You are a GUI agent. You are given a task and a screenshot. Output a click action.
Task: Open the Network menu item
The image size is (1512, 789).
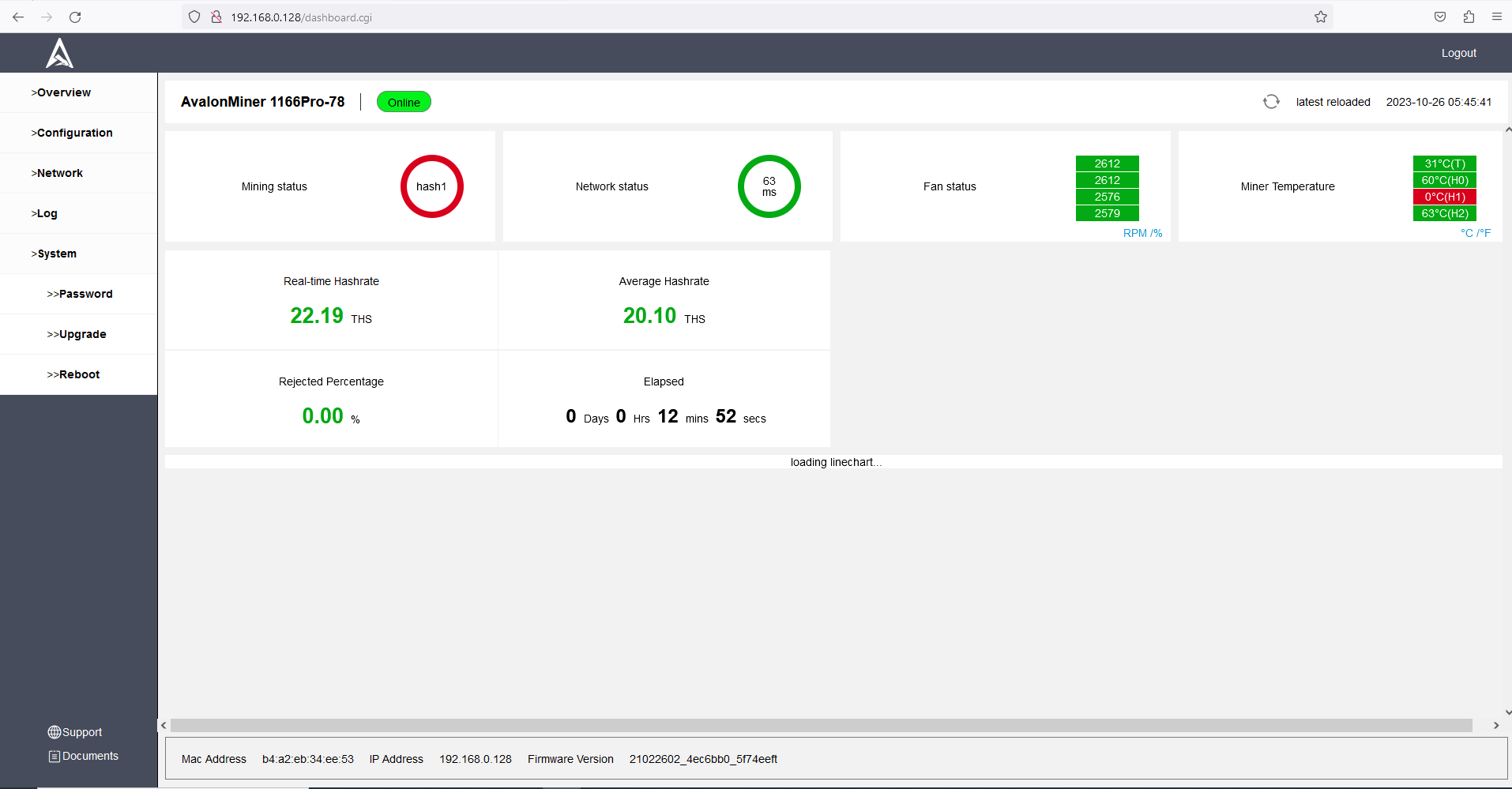(x=78, y=173)
